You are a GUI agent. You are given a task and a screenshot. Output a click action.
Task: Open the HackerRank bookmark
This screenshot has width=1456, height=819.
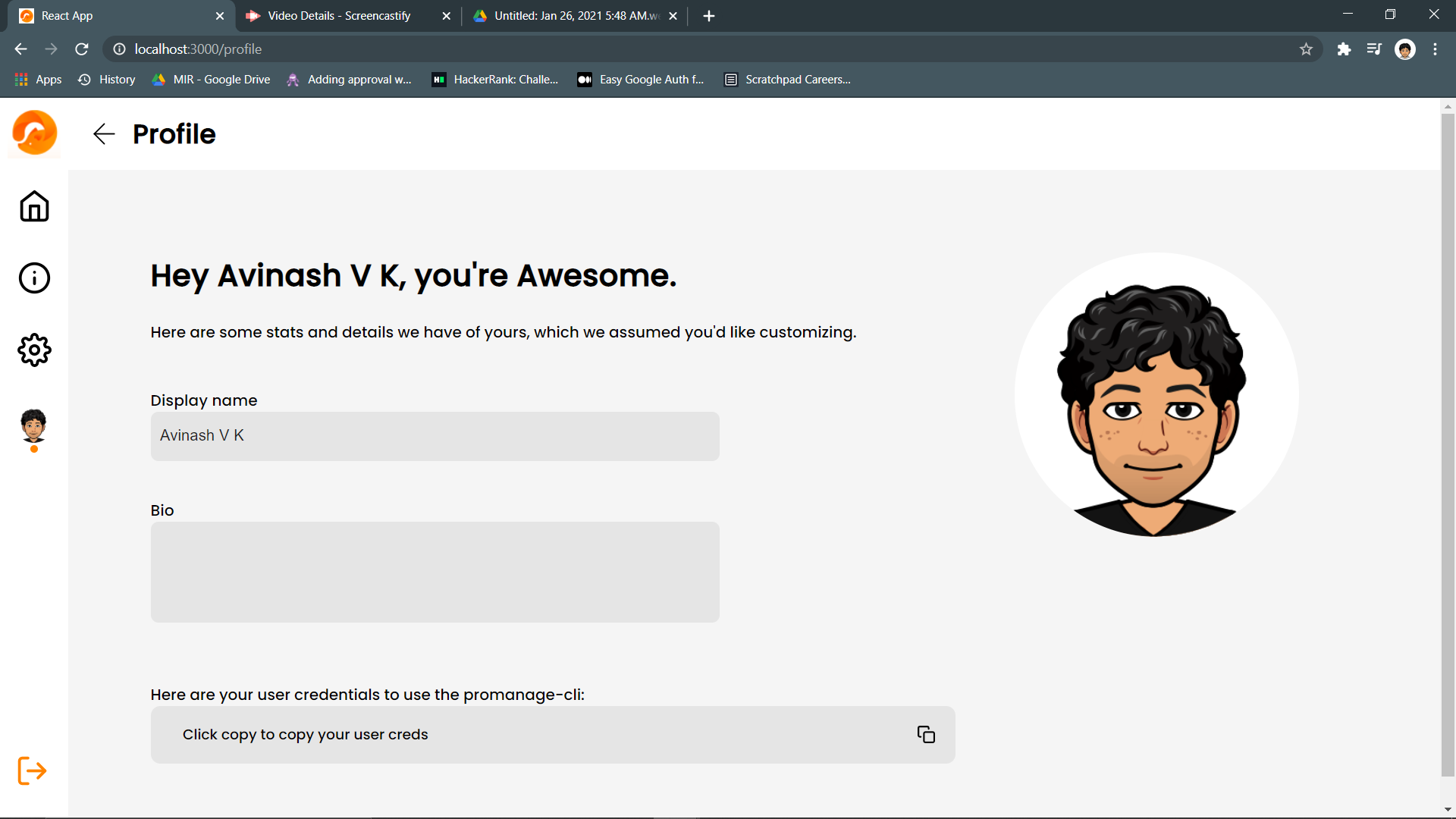[495, 80]
